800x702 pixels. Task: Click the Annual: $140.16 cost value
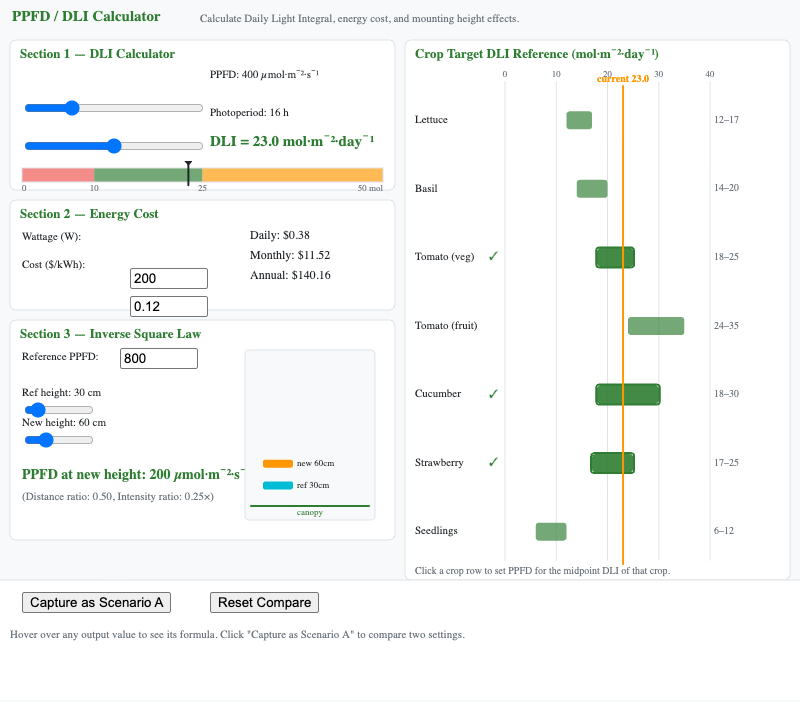click(x=290, y=275)
